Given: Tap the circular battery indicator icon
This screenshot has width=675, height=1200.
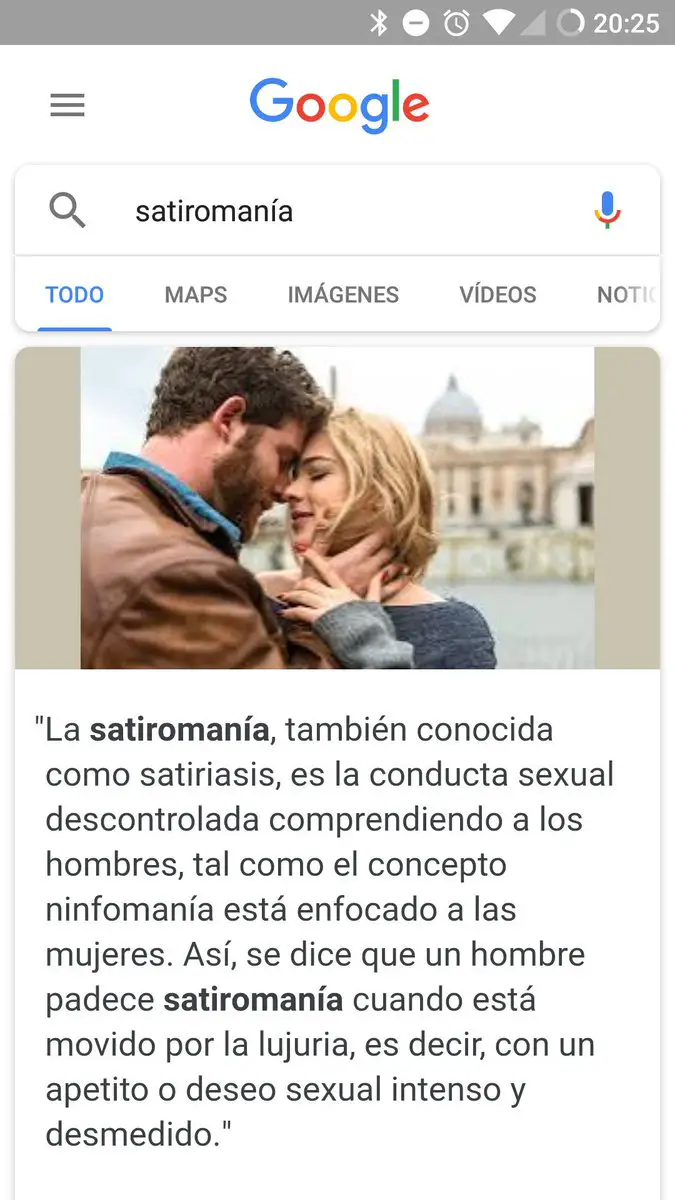Looking at the screenshot, I should click(x=570, y=22).
